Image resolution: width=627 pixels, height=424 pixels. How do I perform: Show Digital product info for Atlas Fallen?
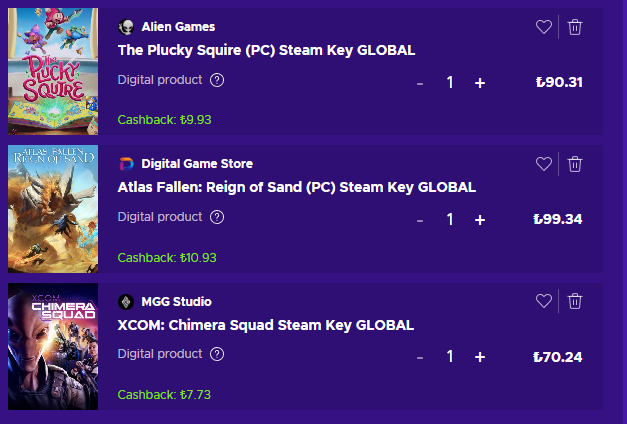click(x=217, y=217)
